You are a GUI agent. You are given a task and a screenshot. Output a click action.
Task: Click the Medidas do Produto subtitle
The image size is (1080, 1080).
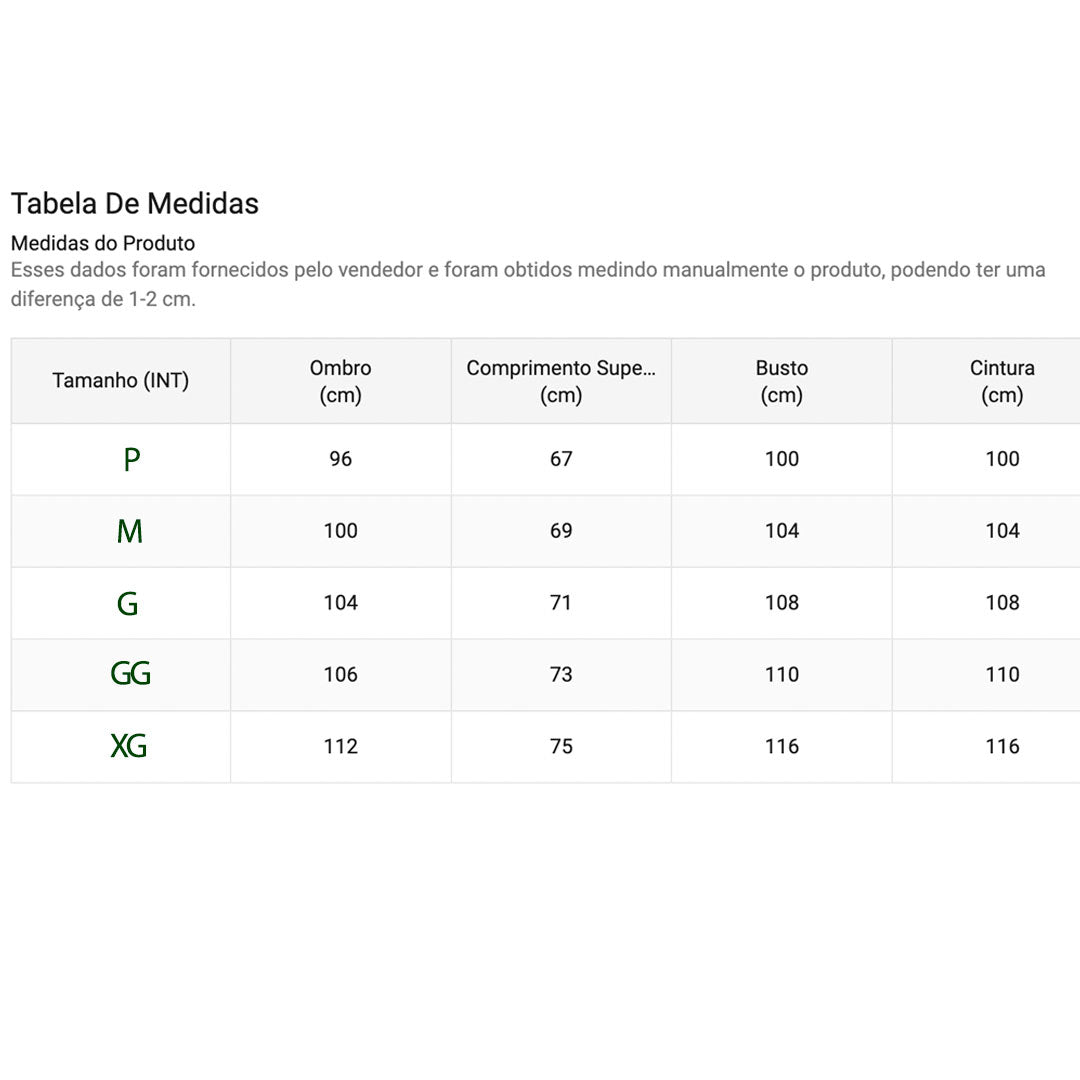103,243
